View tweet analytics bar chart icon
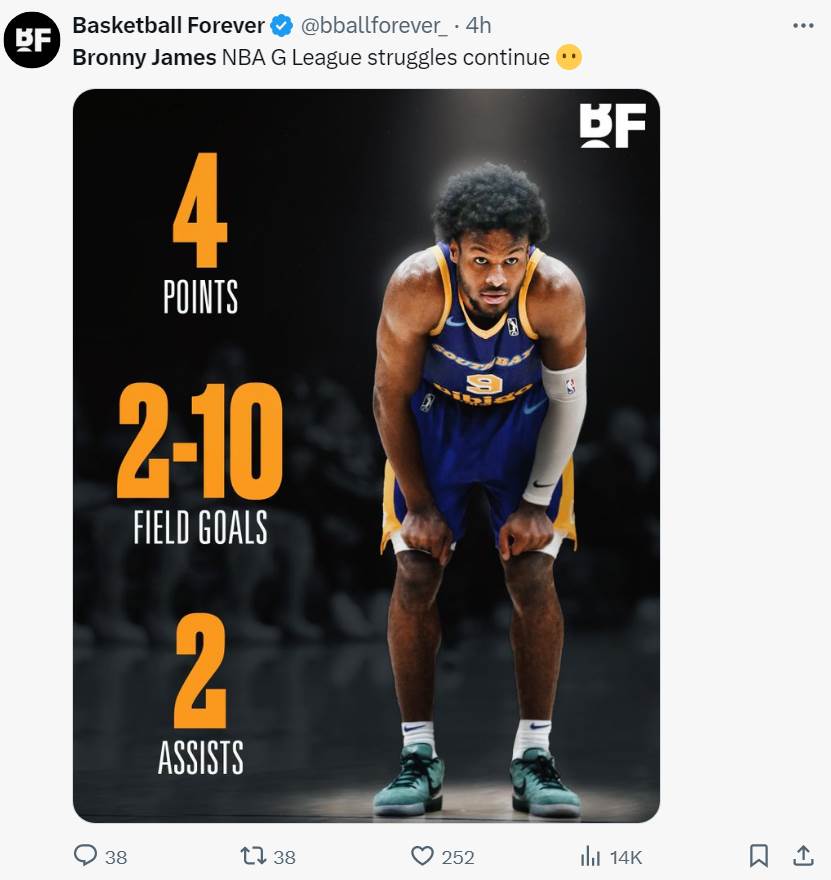831x880 pixels. (590, 856)
